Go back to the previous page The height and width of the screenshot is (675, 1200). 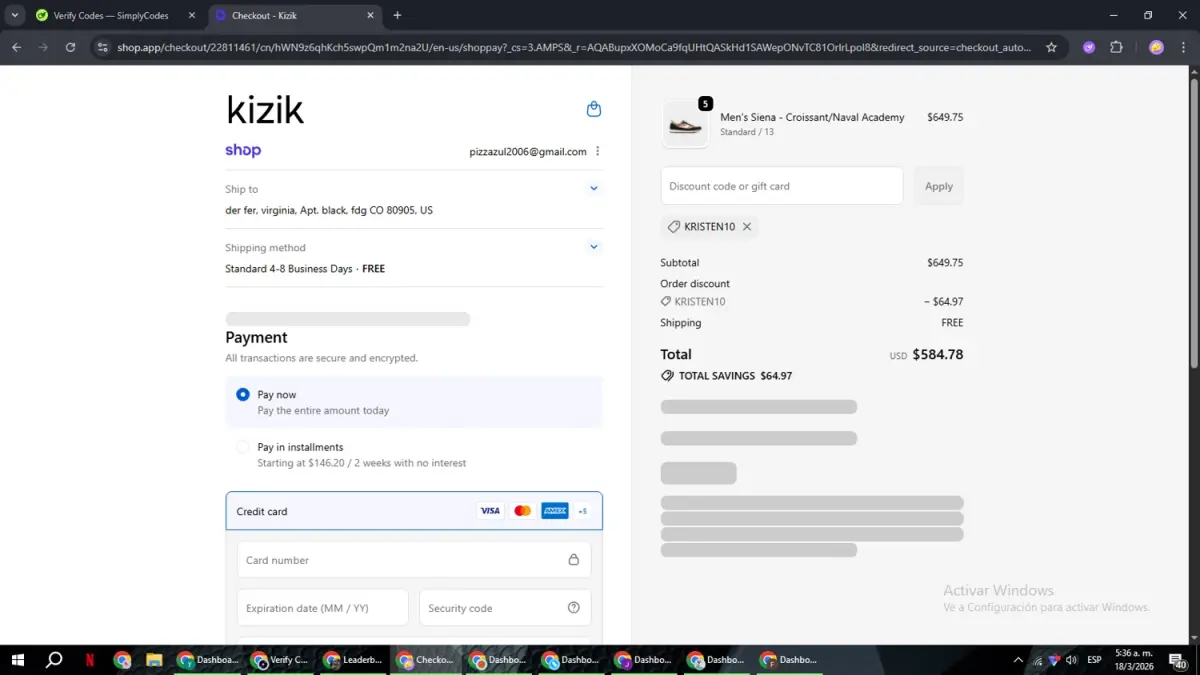click(16, 47)
